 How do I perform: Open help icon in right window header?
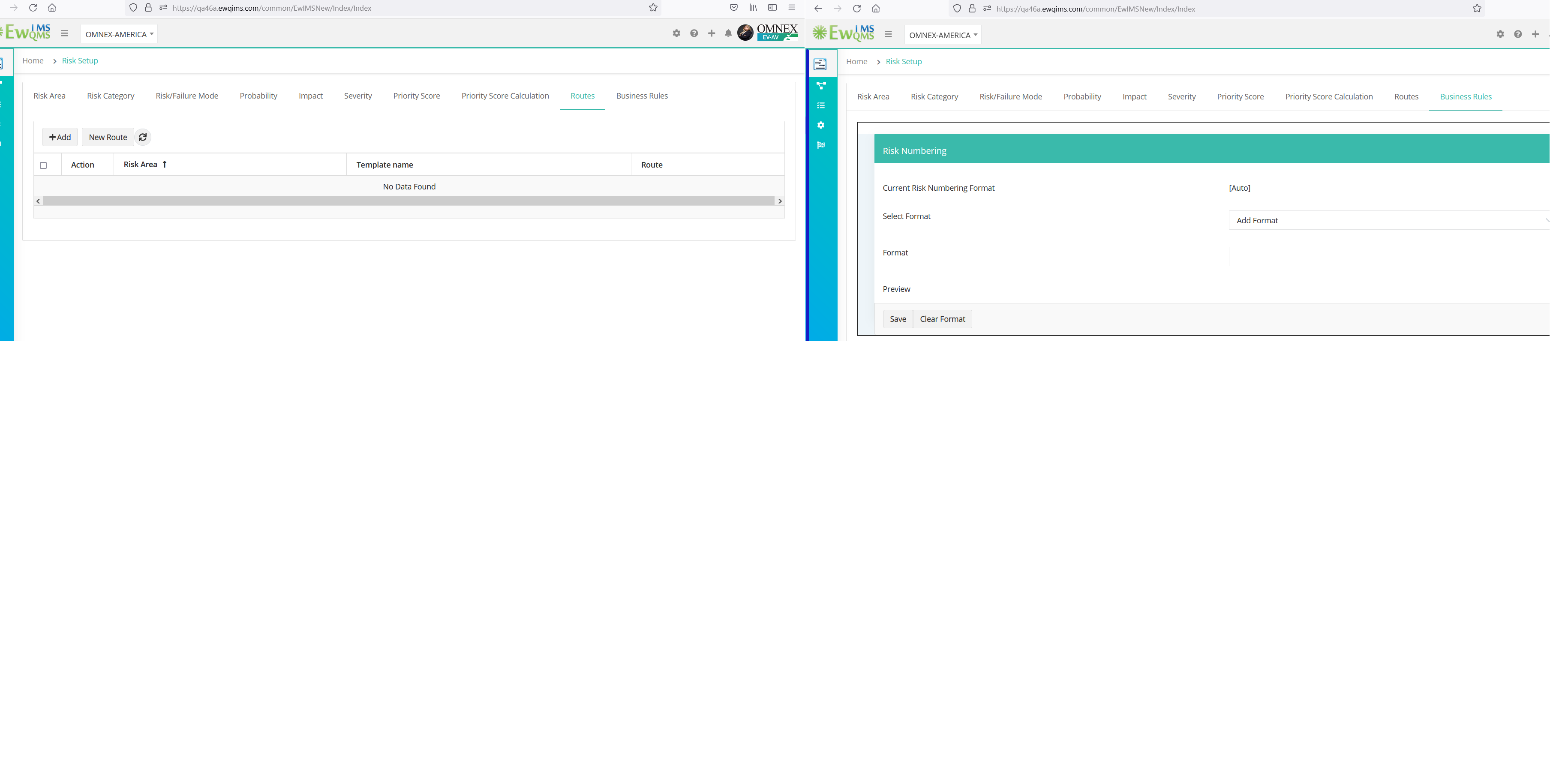point(1518,35)
